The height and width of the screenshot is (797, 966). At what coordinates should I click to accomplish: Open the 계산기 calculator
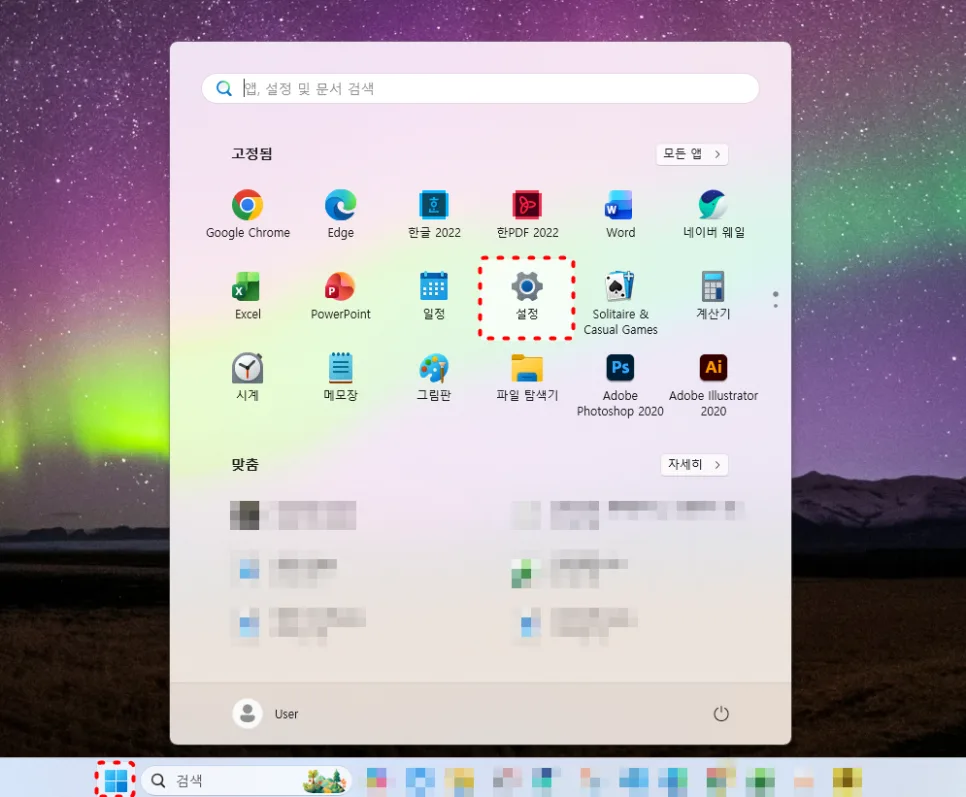713,286
